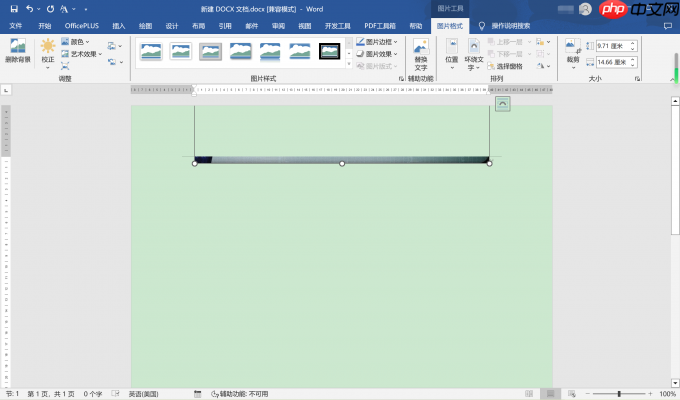The width and height of the screenshot is (680, 400).
Task: Apply the black double-frame picture style
Action: point(329,51)
